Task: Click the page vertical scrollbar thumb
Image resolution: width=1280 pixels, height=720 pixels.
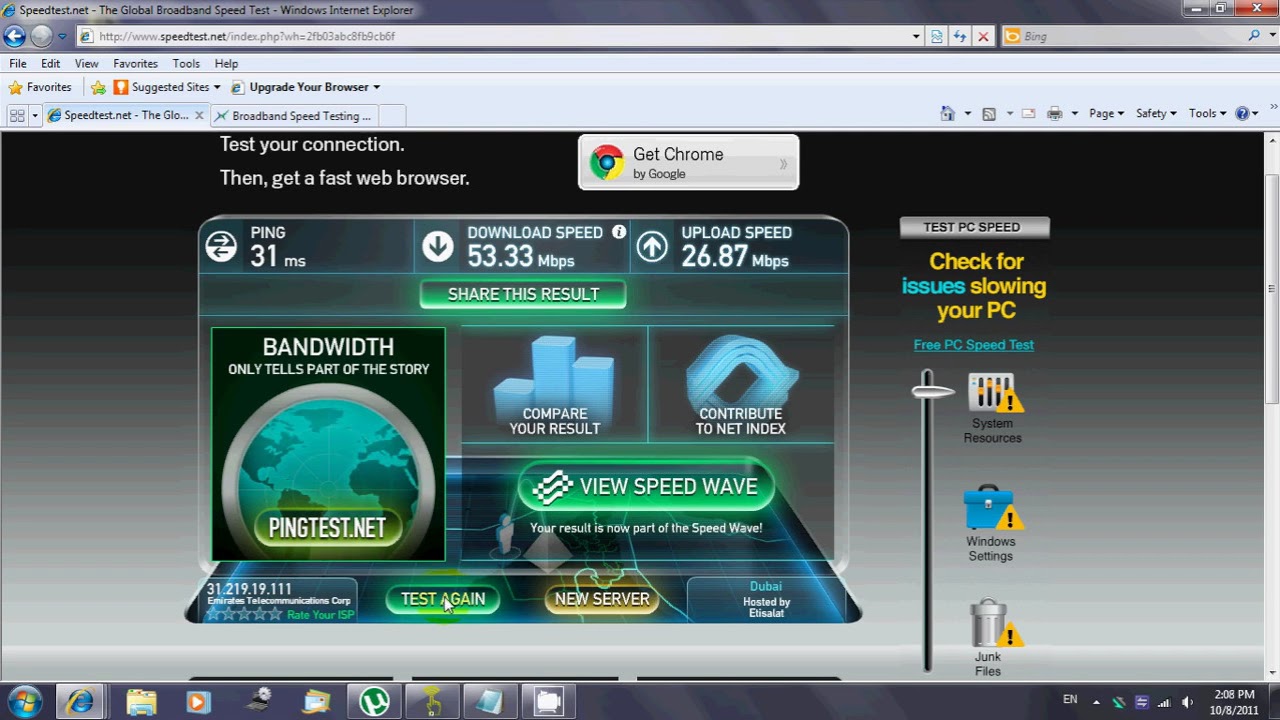Action: 1272,290
